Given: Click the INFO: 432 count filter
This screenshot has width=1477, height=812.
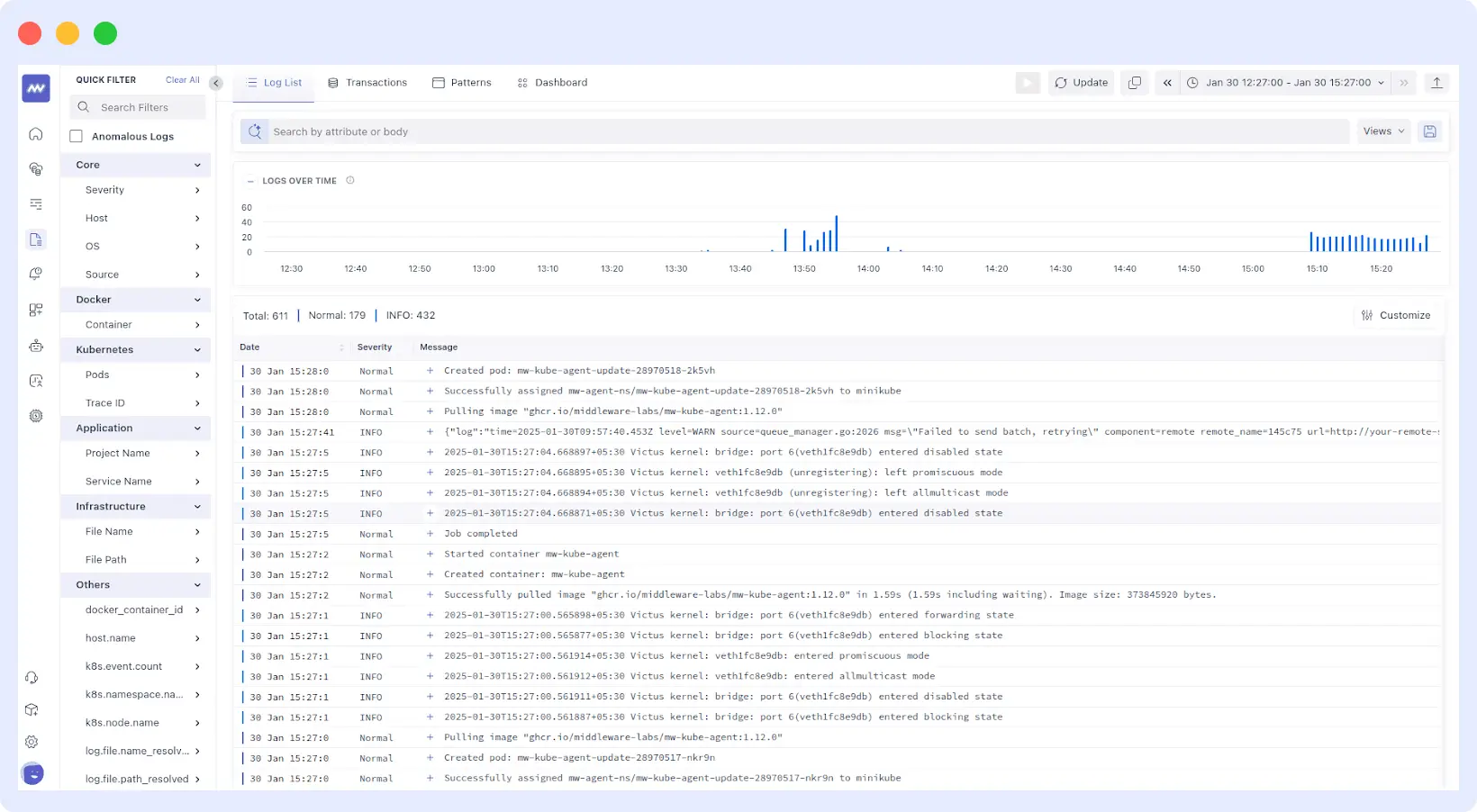Looking at the screenshot, I should [410, 315].
